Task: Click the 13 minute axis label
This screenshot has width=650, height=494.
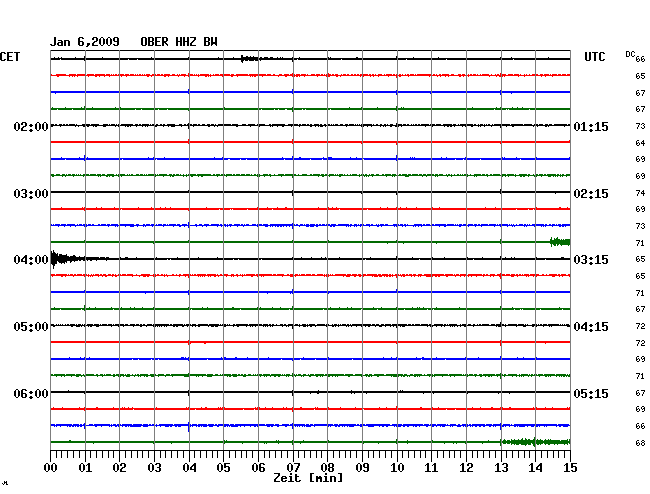Action: pyautogui.click(x=501, y=467)
